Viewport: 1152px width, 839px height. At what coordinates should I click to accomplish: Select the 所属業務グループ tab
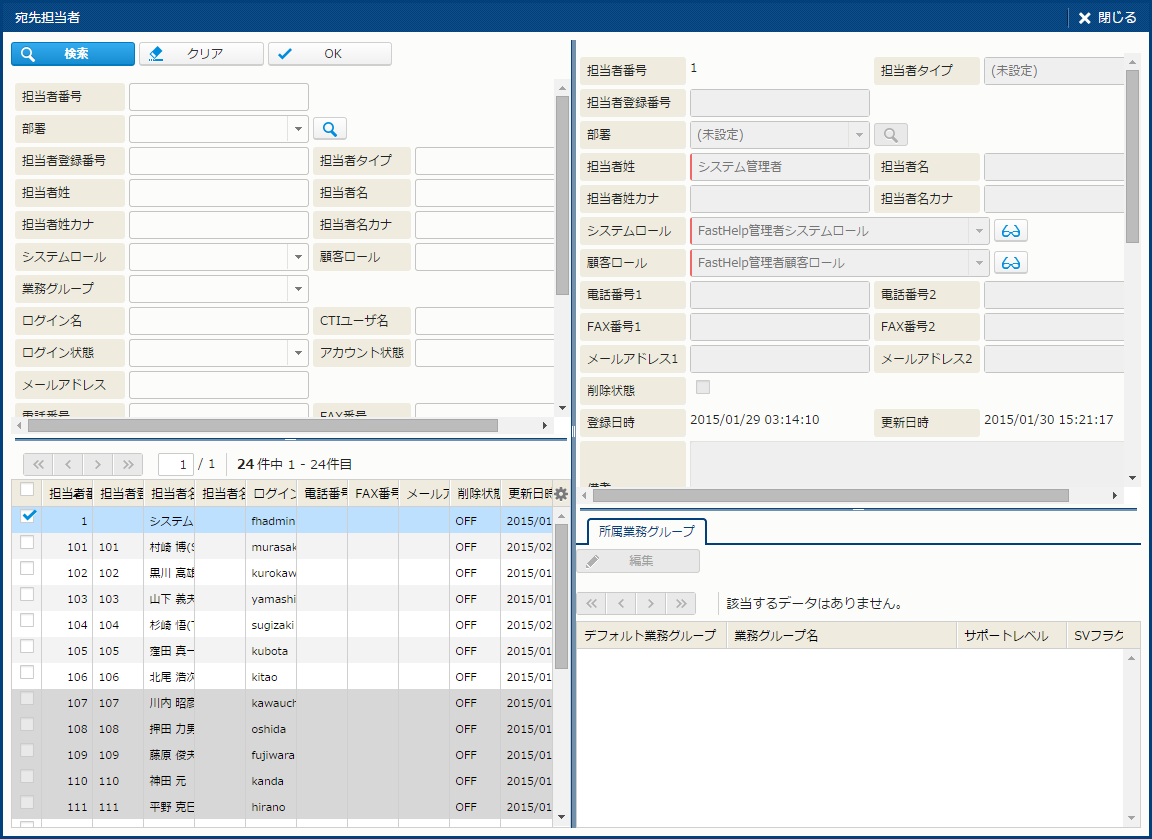pos(646,531)
